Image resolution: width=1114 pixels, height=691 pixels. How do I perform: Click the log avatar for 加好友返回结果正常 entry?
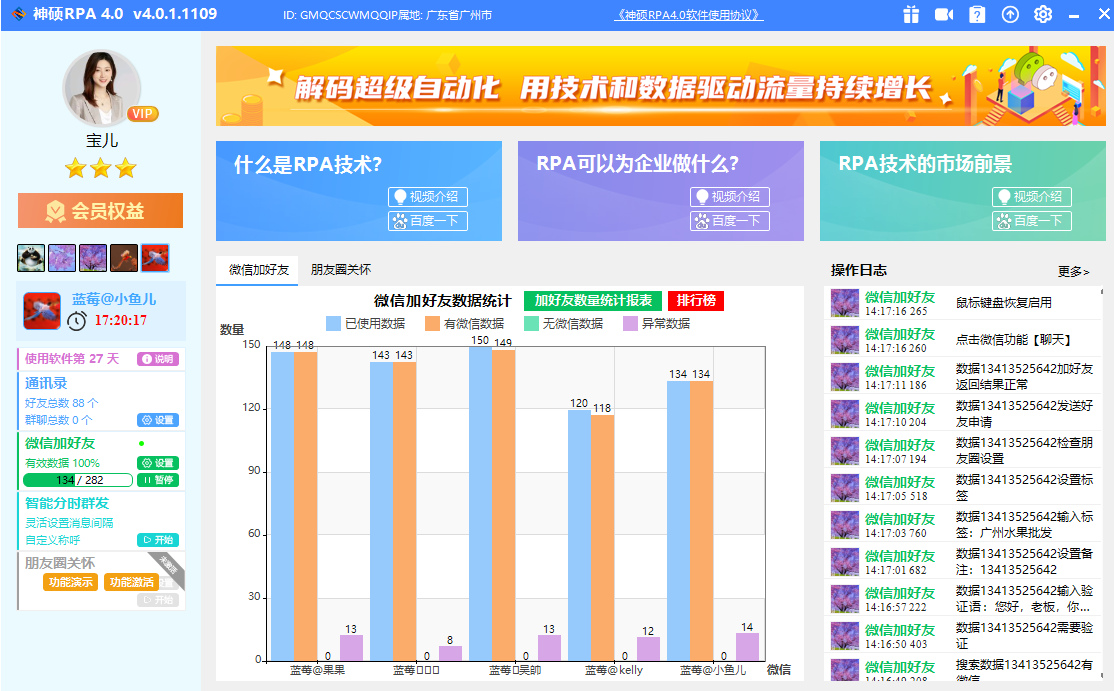tap(845, 377)
